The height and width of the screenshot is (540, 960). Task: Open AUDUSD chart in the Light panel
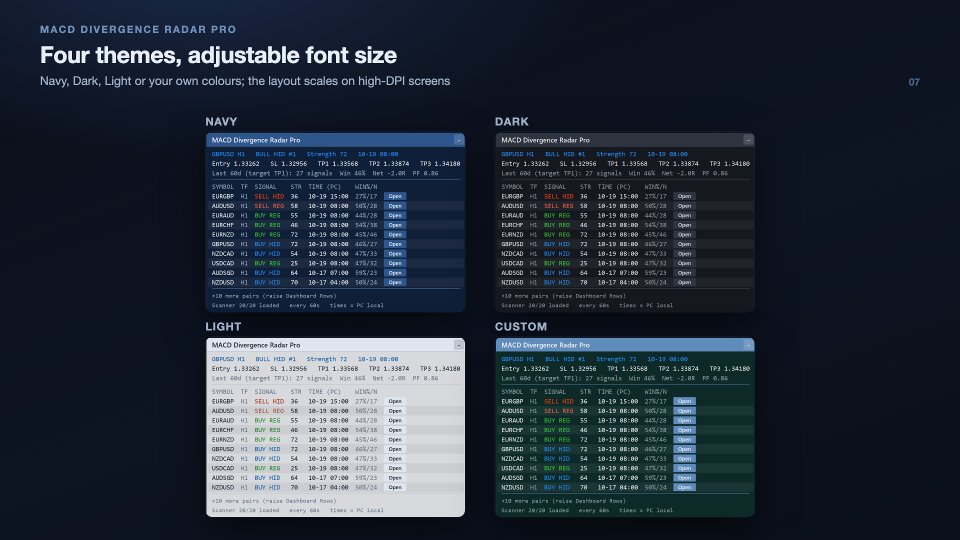pos(395,411)
